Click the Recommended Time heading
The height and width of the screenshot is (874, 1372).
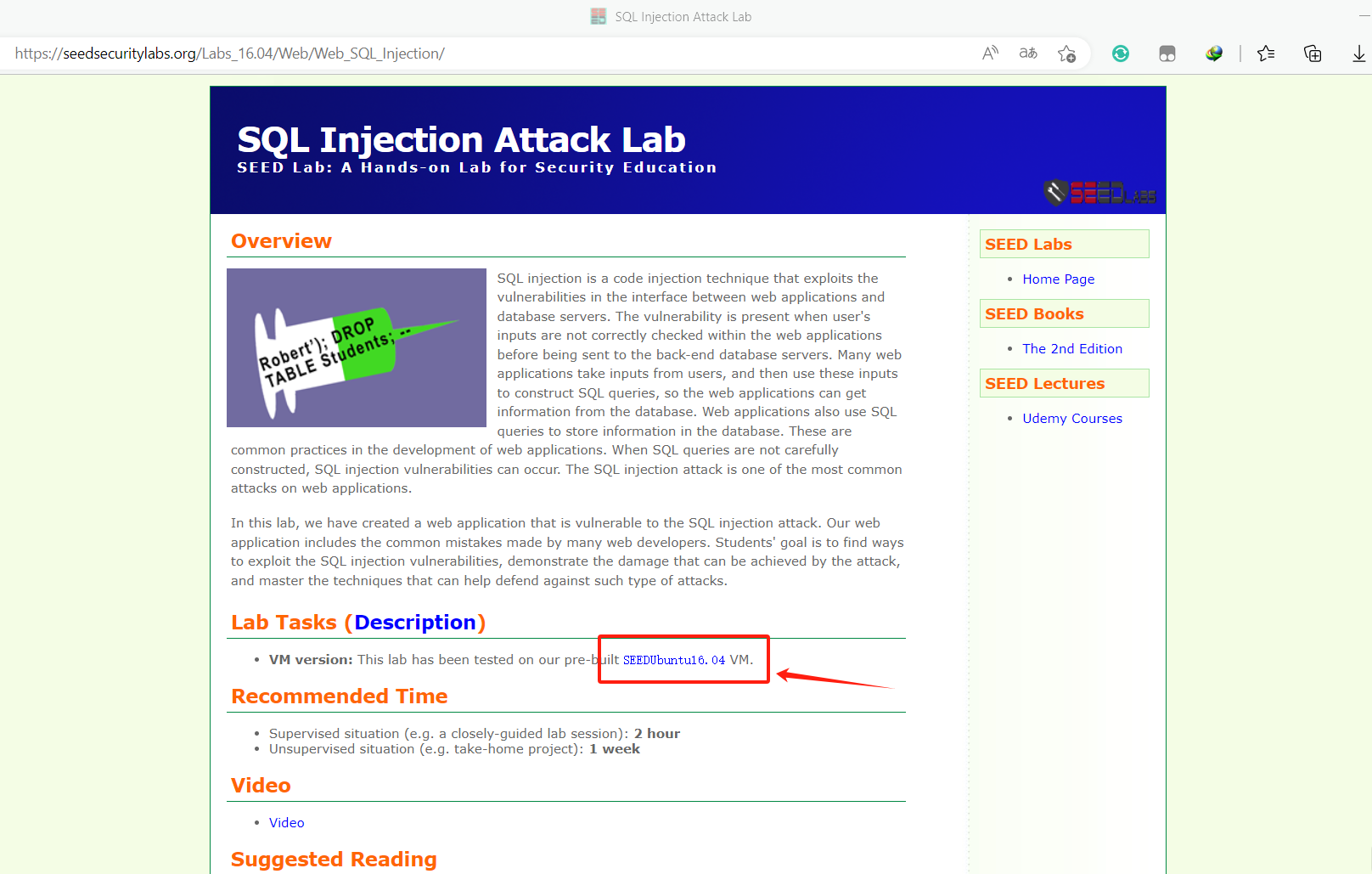click(x=339, y=696)
